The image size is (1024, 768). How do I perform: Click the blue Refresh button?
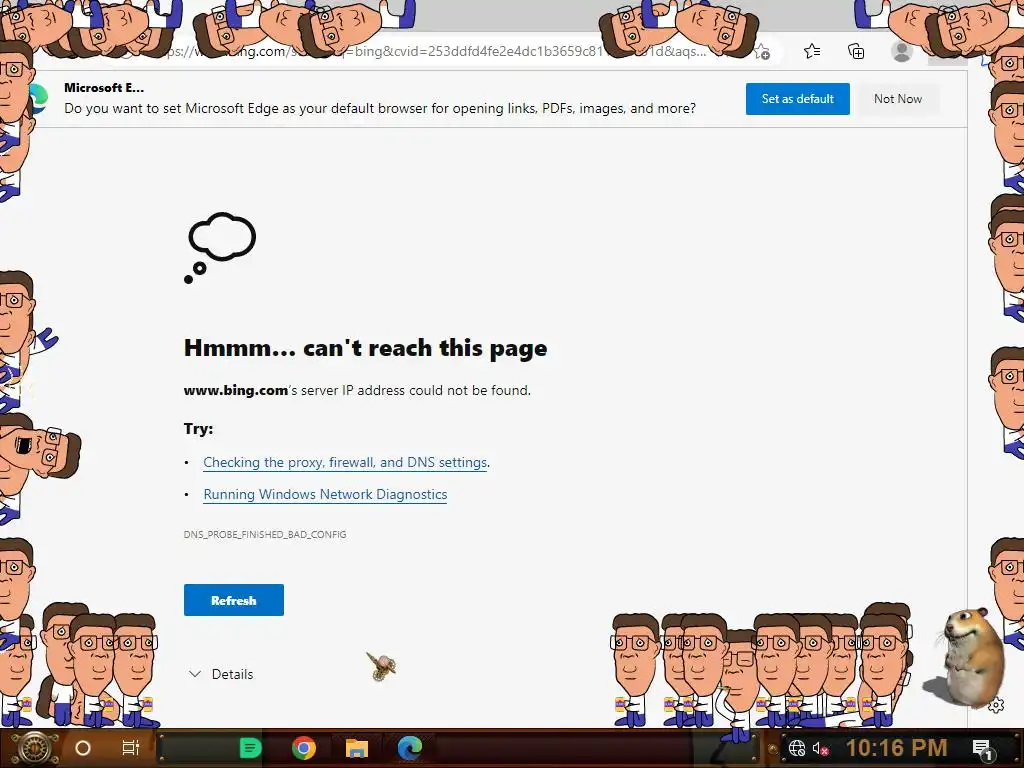(234, 600)
